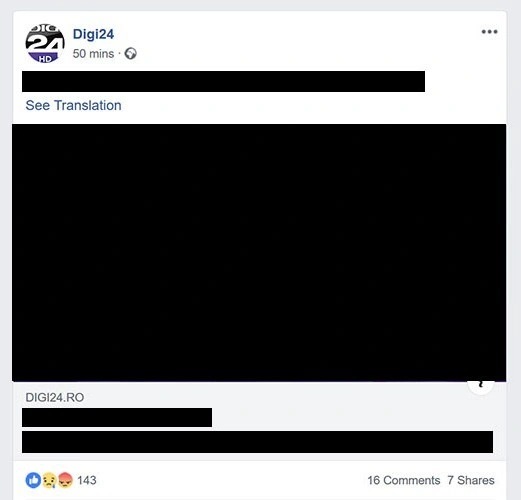
Task: Click the large black link preview image
Action: click(259, 253)
